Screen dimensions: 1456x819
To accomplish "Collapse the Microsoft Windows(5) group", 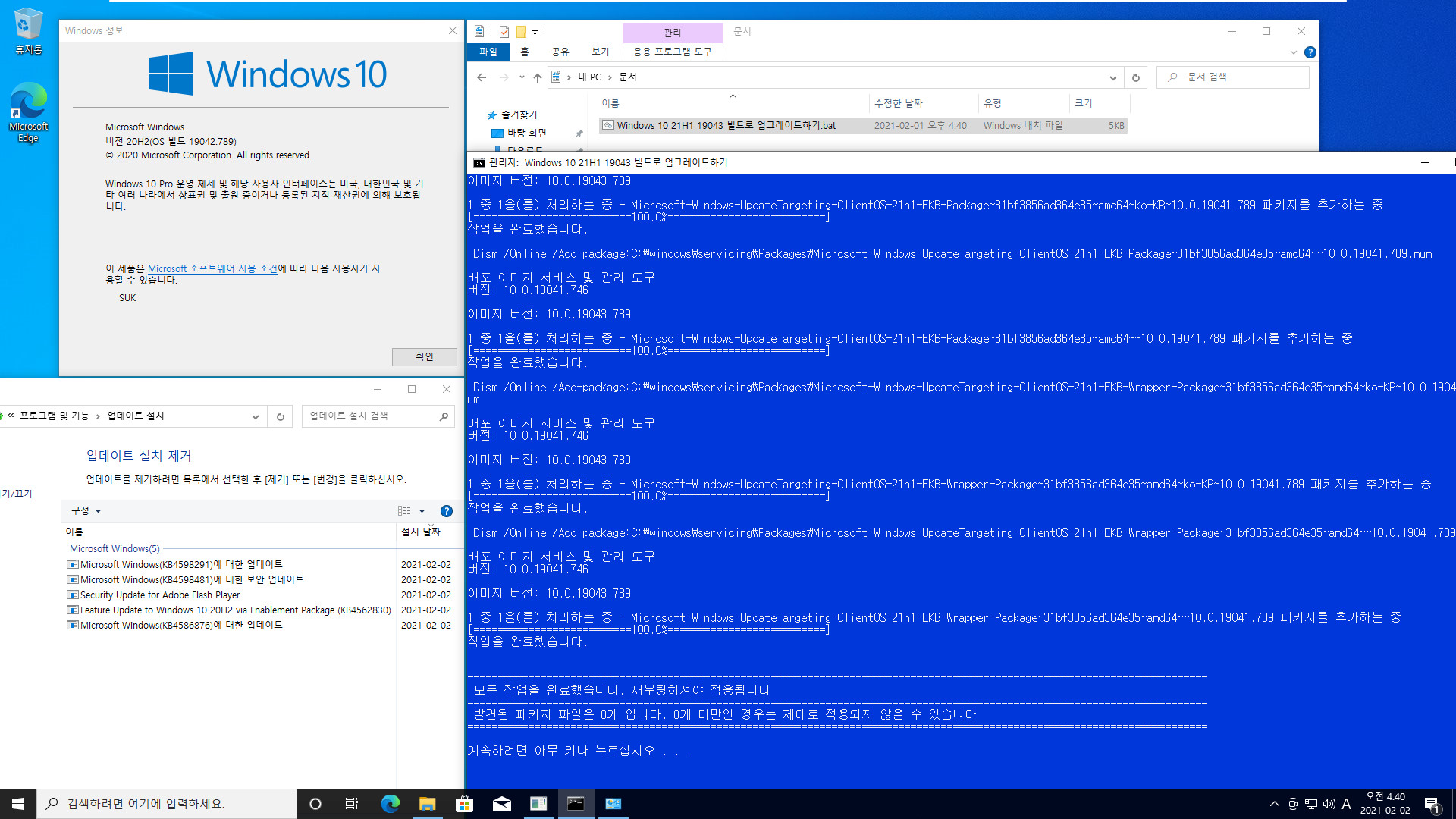I will click(x=115, y=548).
